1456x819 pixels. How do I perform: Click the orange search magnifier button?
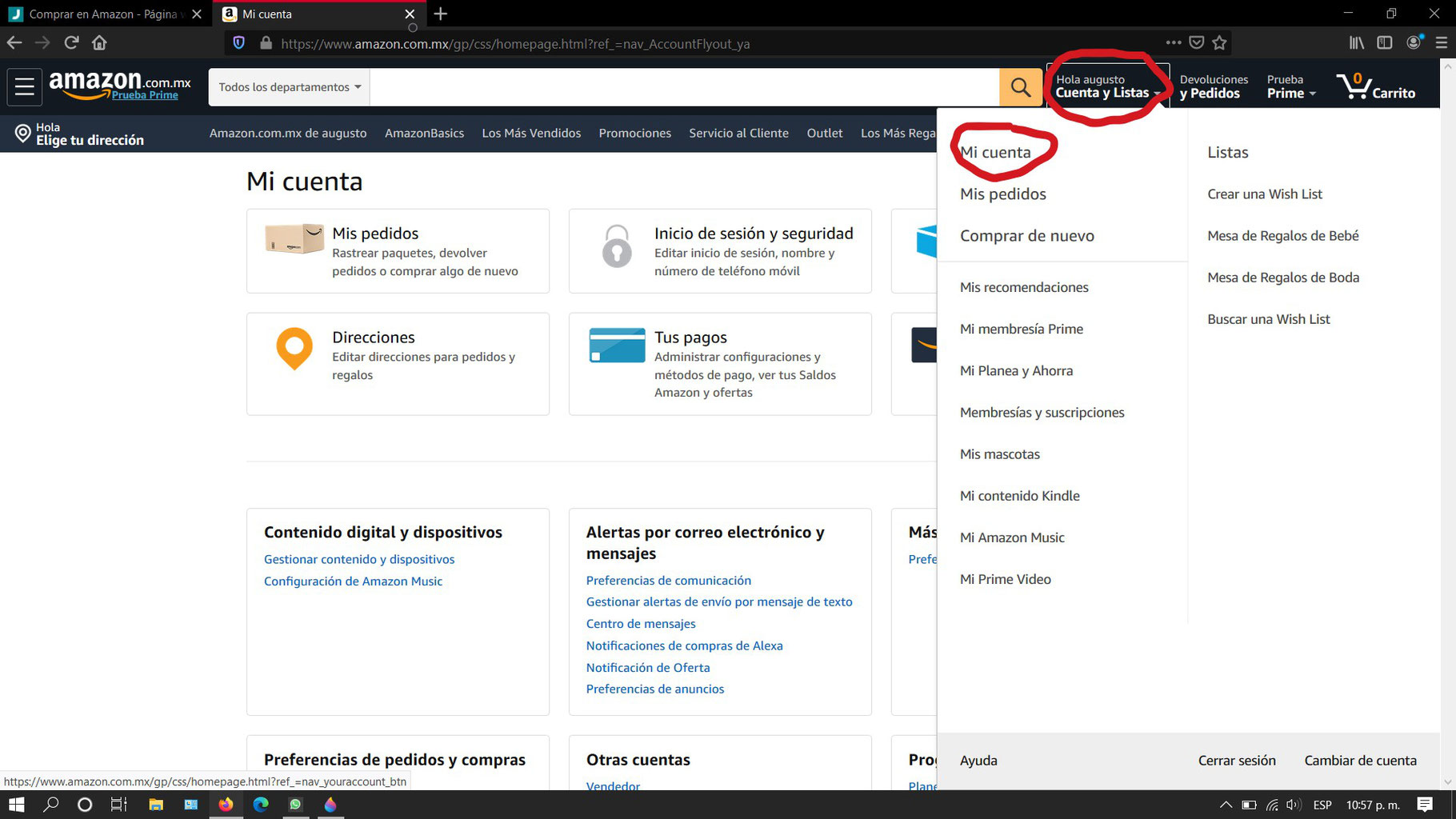click(1020, 86)
